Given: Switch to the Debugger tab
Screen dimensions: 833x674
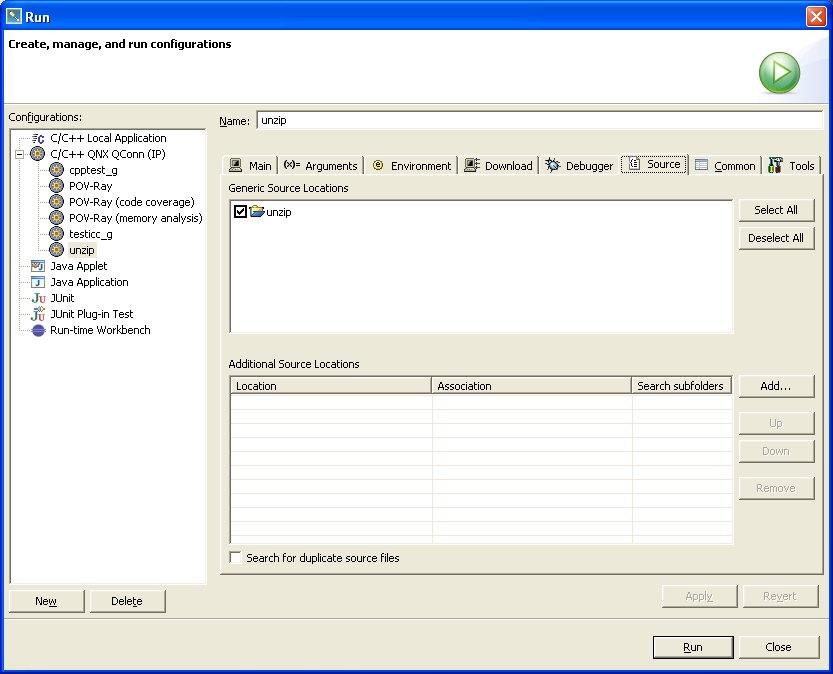Looking at the screenshot, I should pyautogui.click(x=579, y=166).
